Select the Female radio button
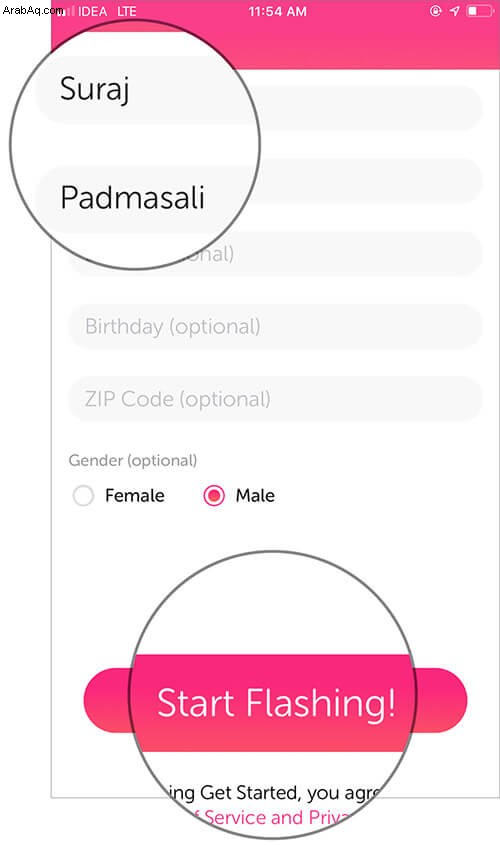The image size is (500, 845). (x=83, y=495)
